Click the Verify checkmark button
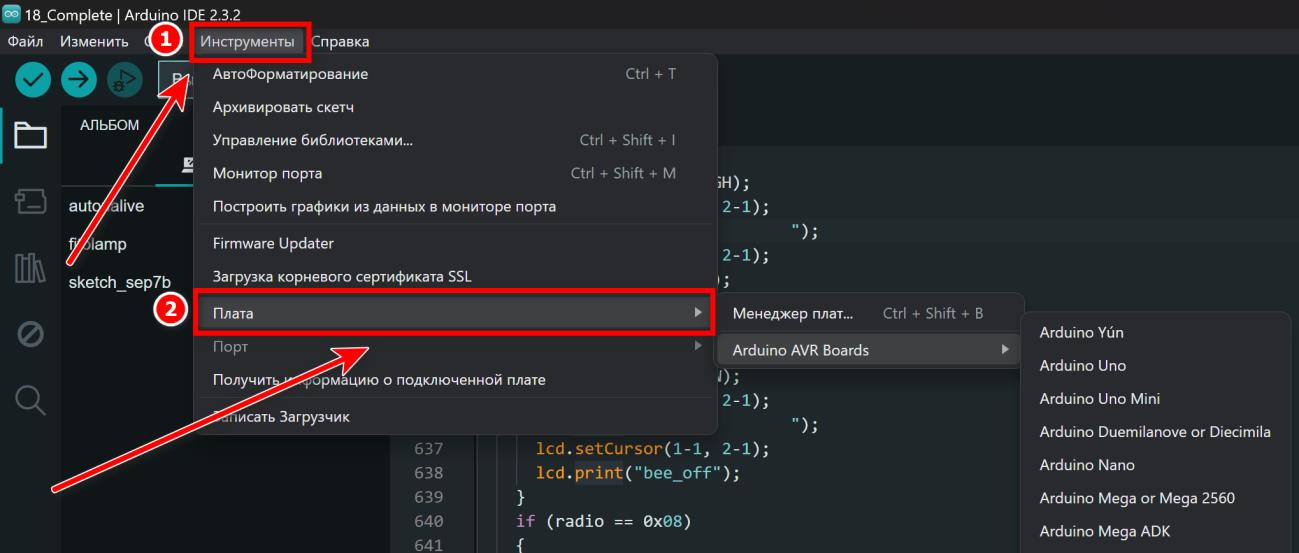 tap(33, 80)
